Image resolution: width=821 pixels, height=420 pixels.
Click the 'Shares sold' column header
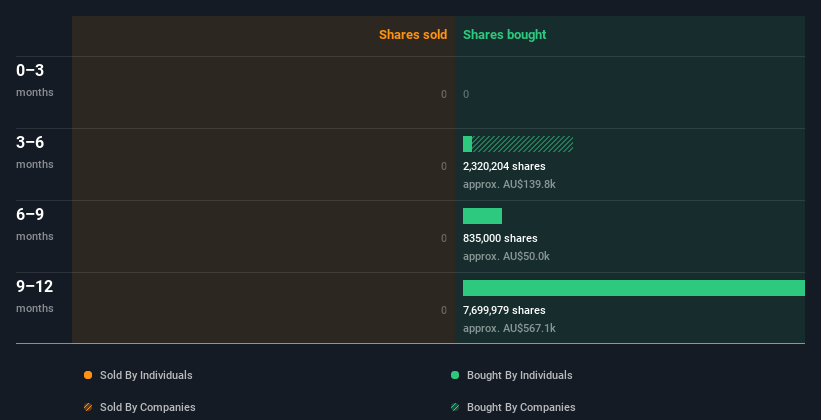(x=413, y=35)
